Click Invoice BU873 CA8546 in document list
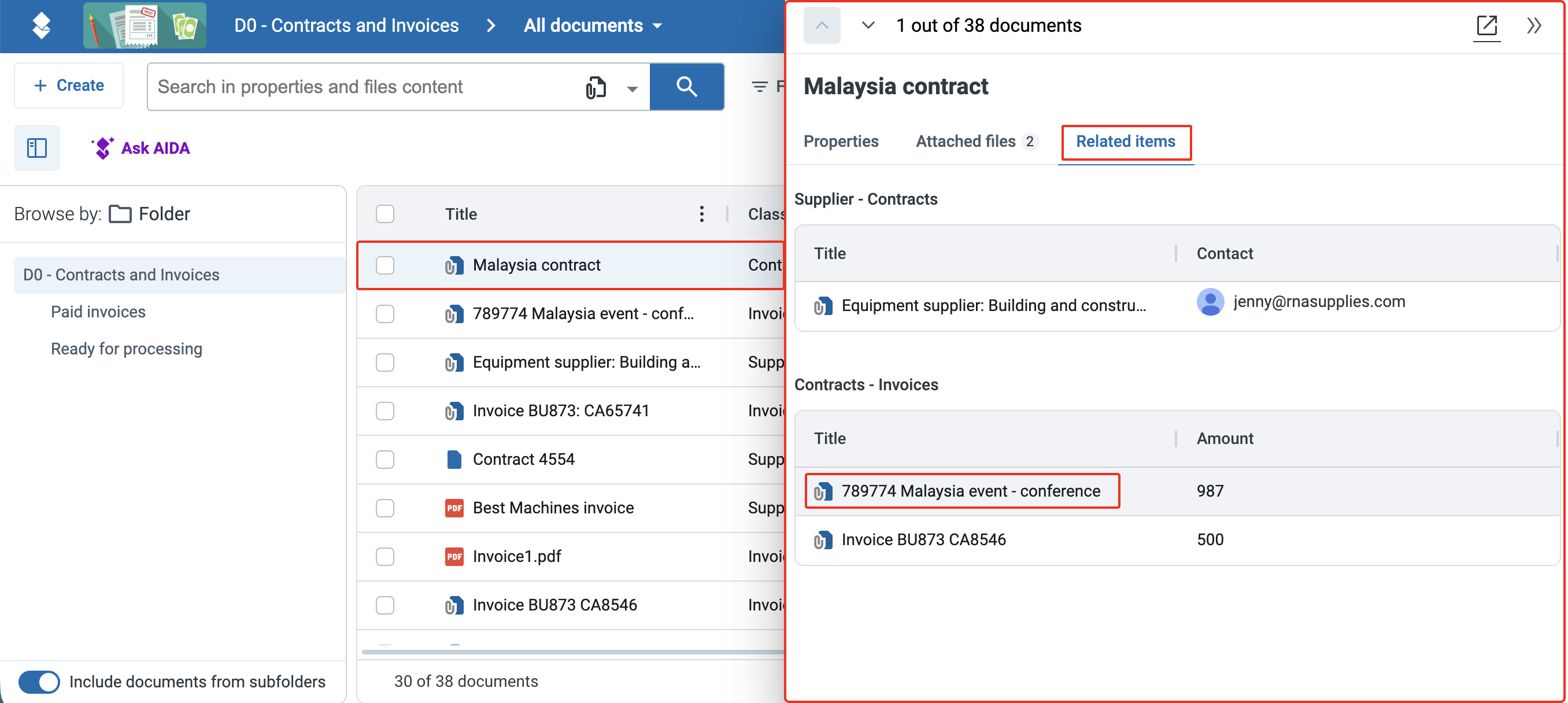The image size is (1568, 703). (554, 606)
